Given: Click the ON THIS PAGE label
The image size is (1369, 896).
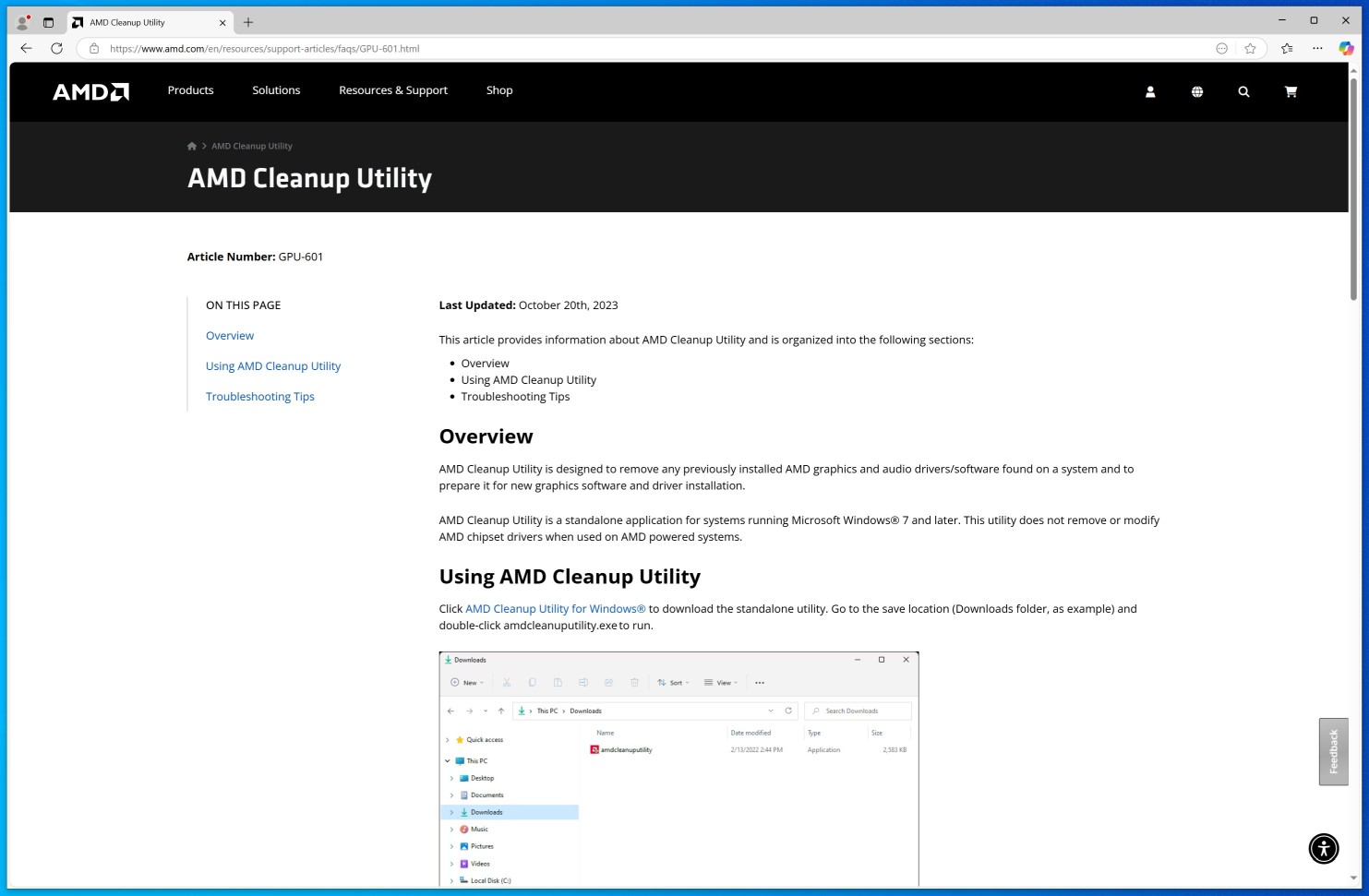Looking at the screenshot, I should 243,305.
